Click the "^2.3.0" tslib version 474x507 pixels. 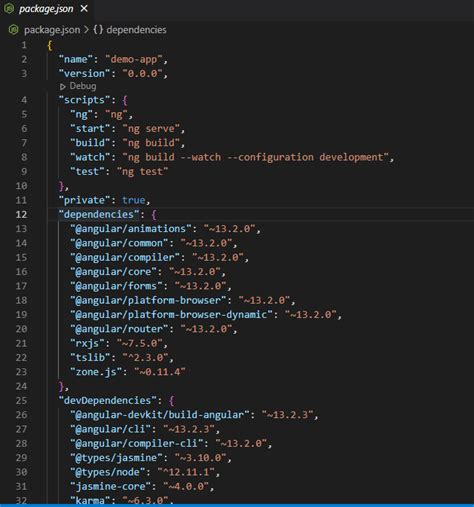[x=145, y=357]
